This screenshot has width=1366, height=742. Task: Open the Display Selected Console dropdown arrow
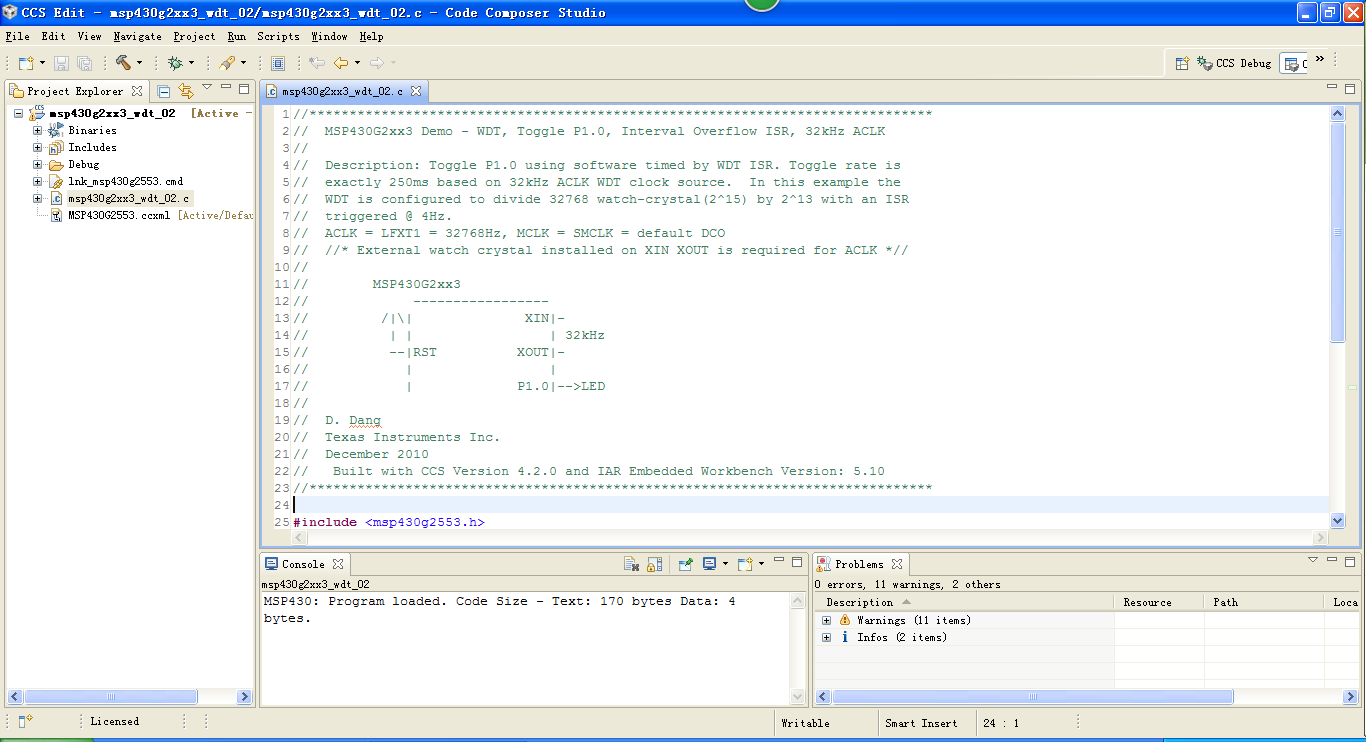click(725, 564)
